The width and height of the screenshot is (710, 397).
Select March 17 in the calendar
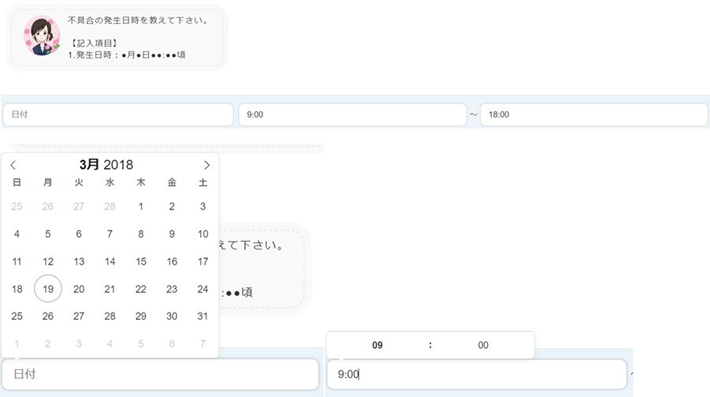click(x=203, y=262)
